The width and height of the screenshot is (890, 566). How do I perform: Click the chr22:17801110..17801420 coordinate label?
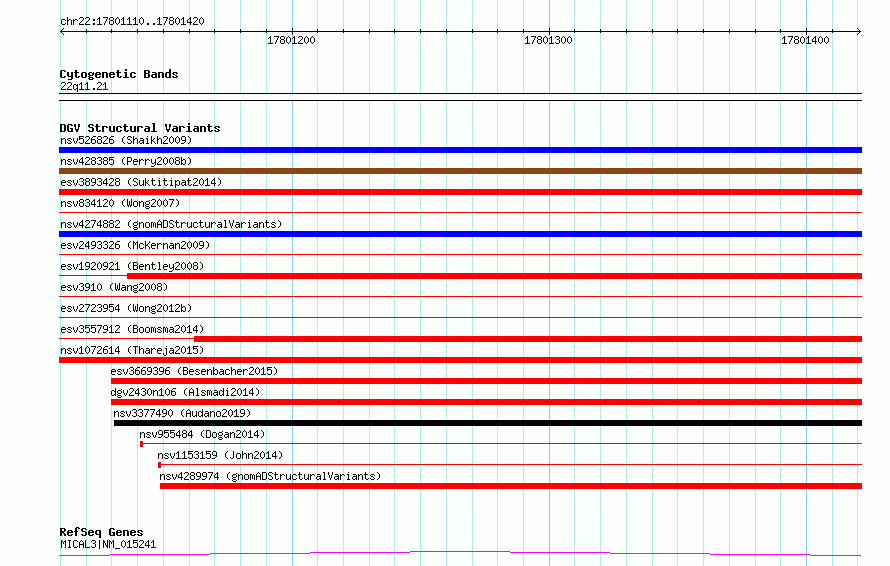pos(132,22)
